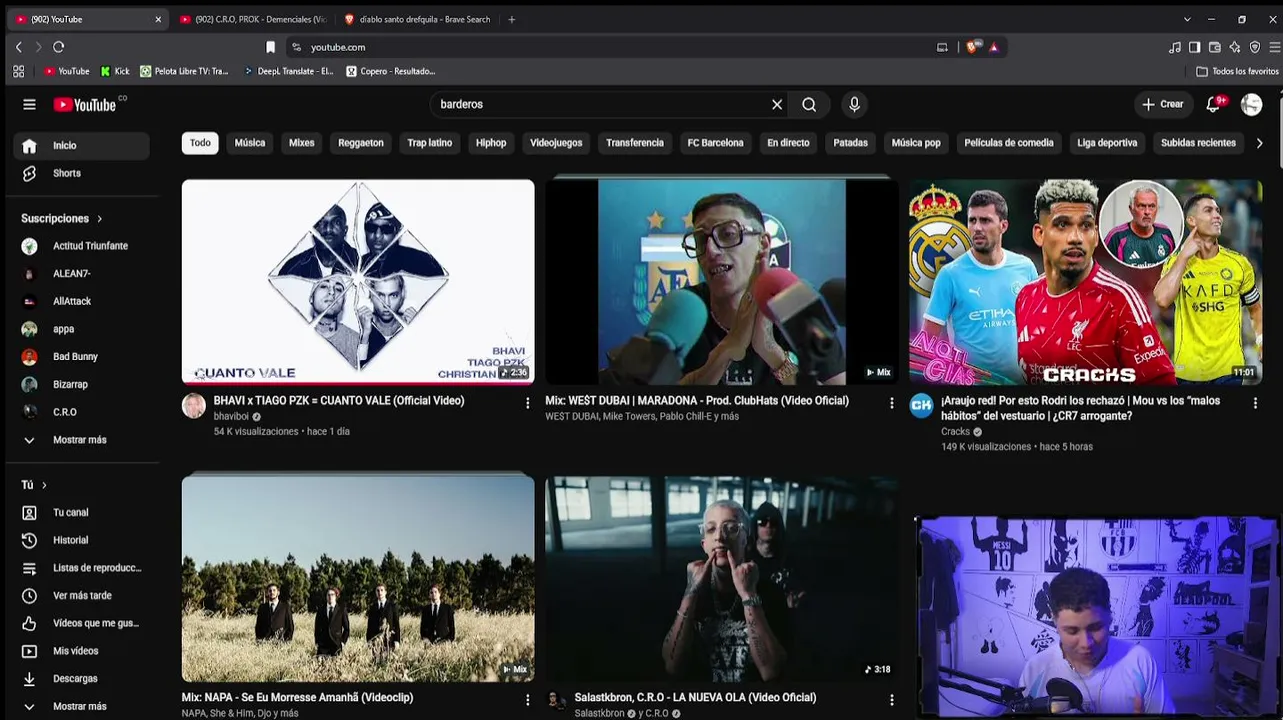
Task: Switch to the C.R.O, PROK Demenciales tab
Action: 253,19
